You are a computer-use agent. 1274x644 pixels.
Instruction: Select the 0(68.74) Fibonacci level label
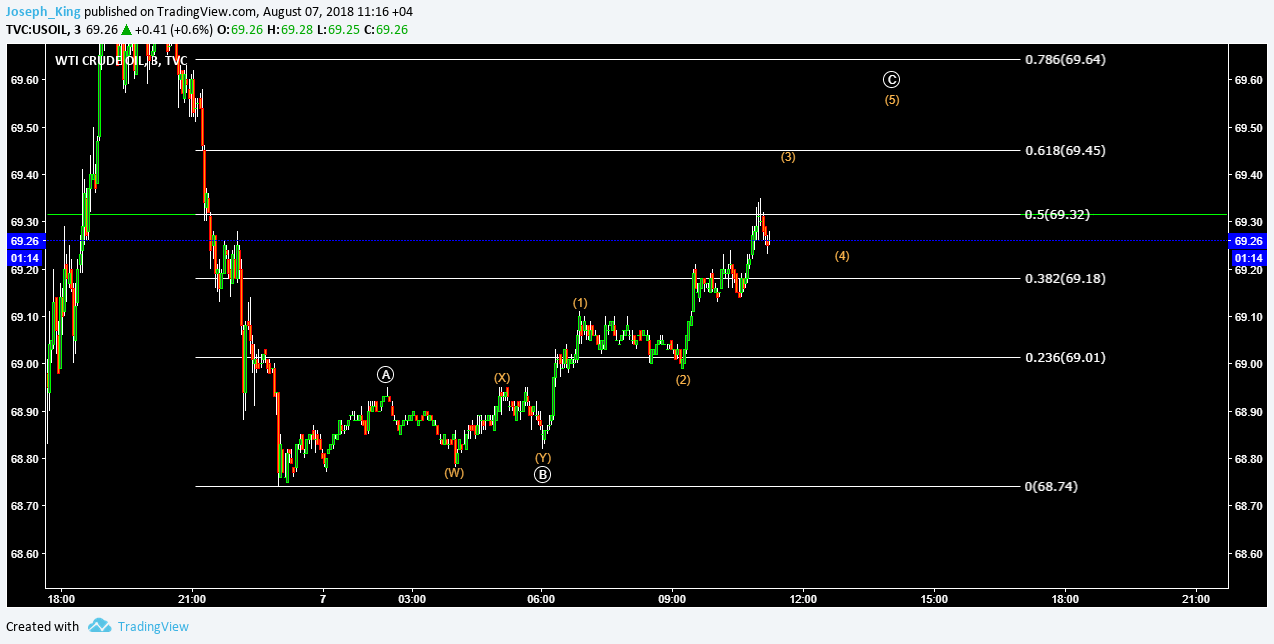tap(1052, 486)
